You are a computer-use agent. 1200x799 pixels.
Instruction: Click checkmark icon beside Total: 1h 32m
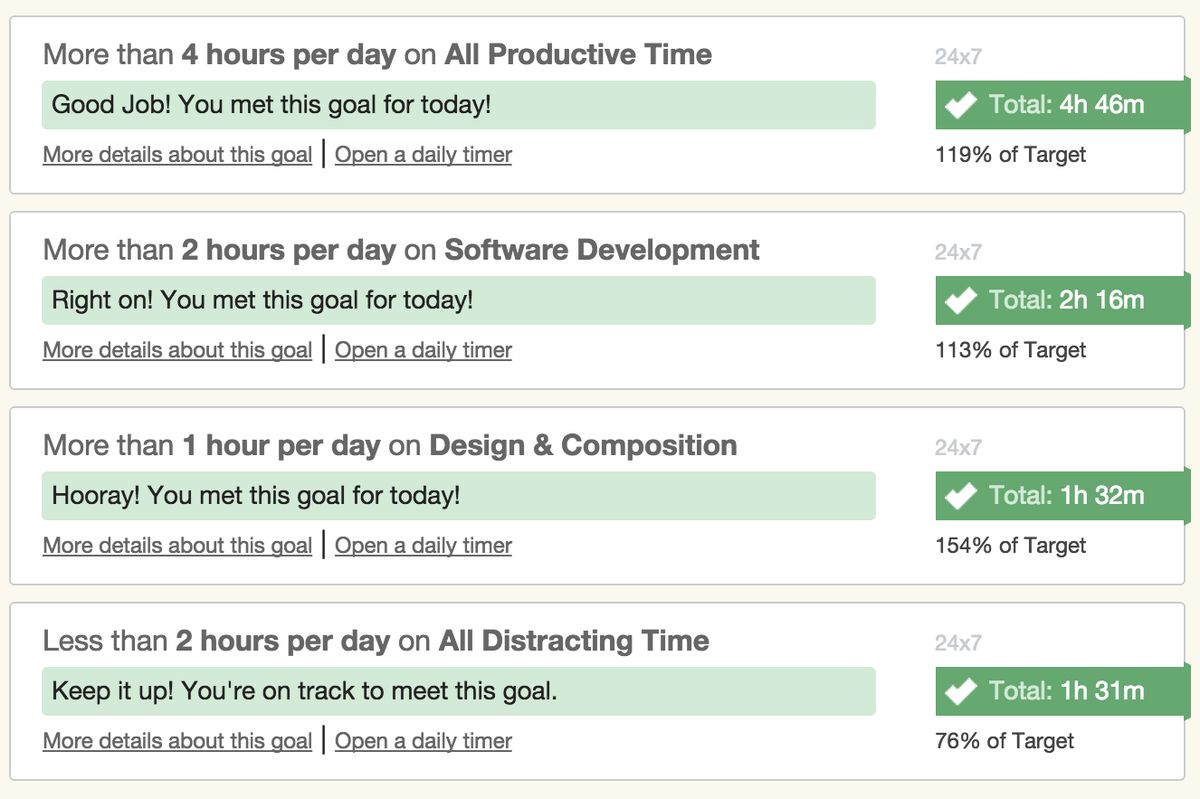click(x=961, y=496)
